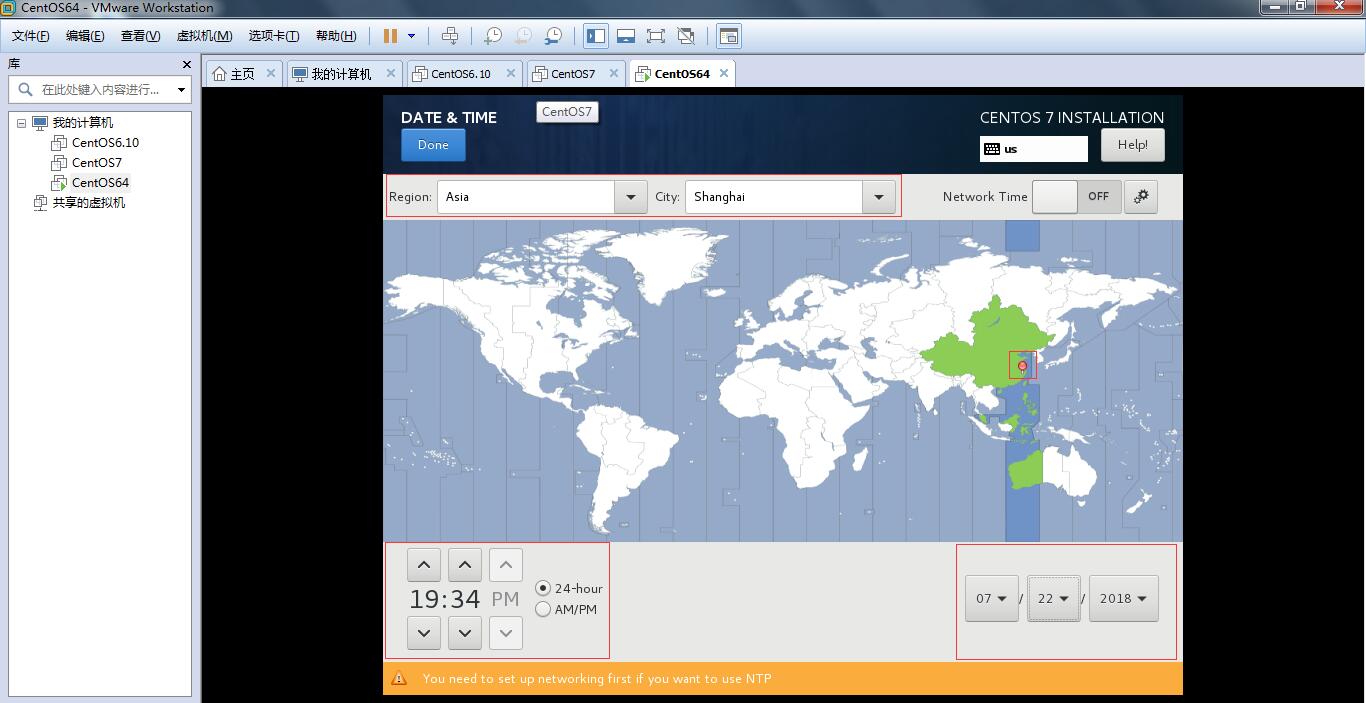The width and height of the screenshot is (1366, 703).
Task: Click the thumbnail bar view icon
Action: tap(626, 36)
